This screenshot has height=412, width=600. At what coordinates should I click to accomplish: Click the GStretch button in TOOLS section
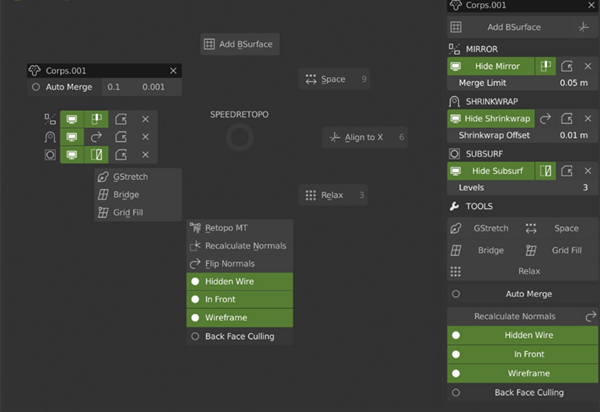pyautogui.click(x=482, y=228)
